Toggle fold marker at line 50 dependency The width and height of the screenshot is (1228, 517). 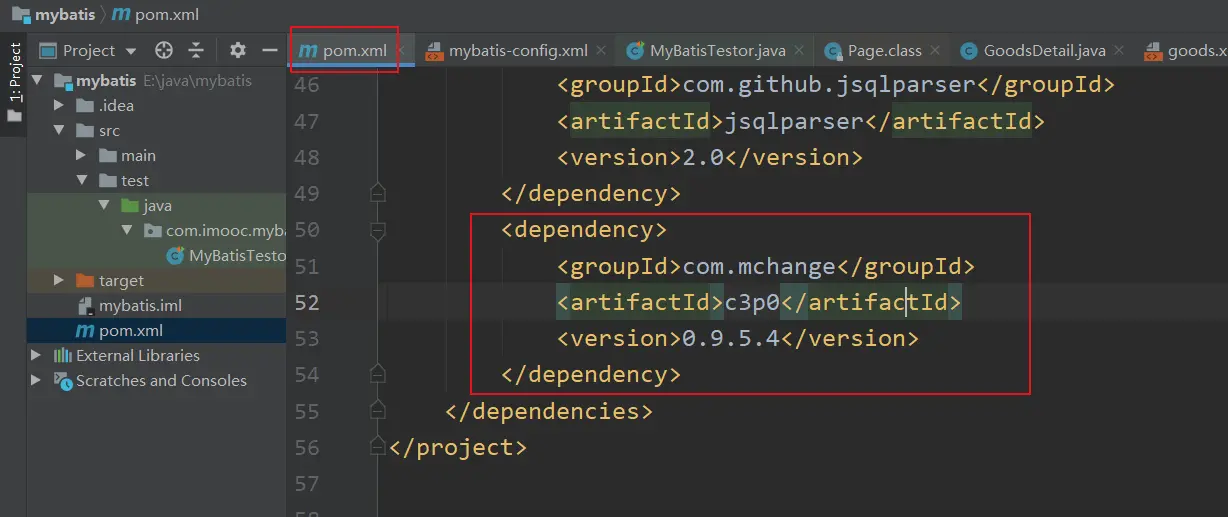(377, 230)
